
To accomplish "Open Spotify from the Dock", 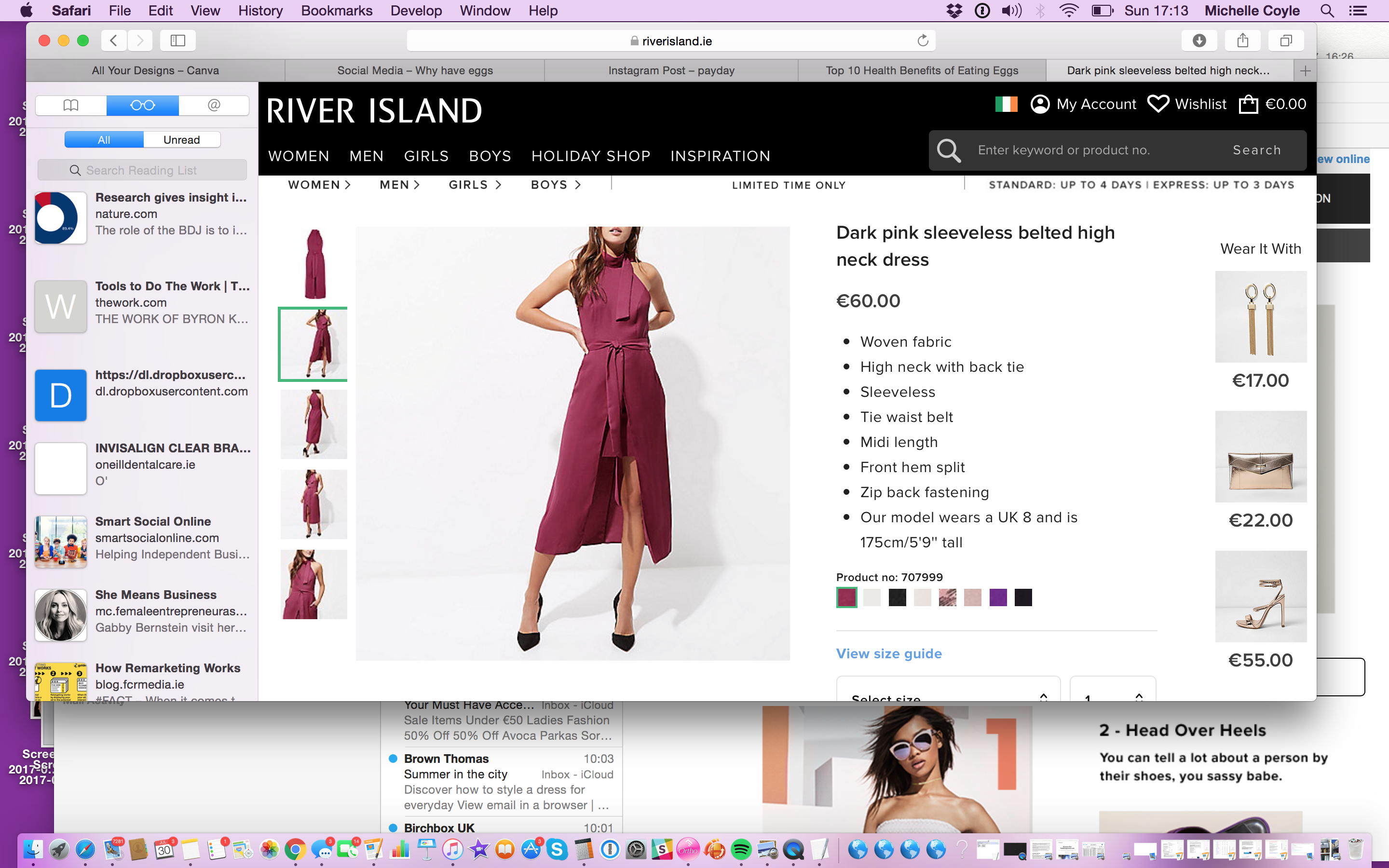I will coord(741,849).
